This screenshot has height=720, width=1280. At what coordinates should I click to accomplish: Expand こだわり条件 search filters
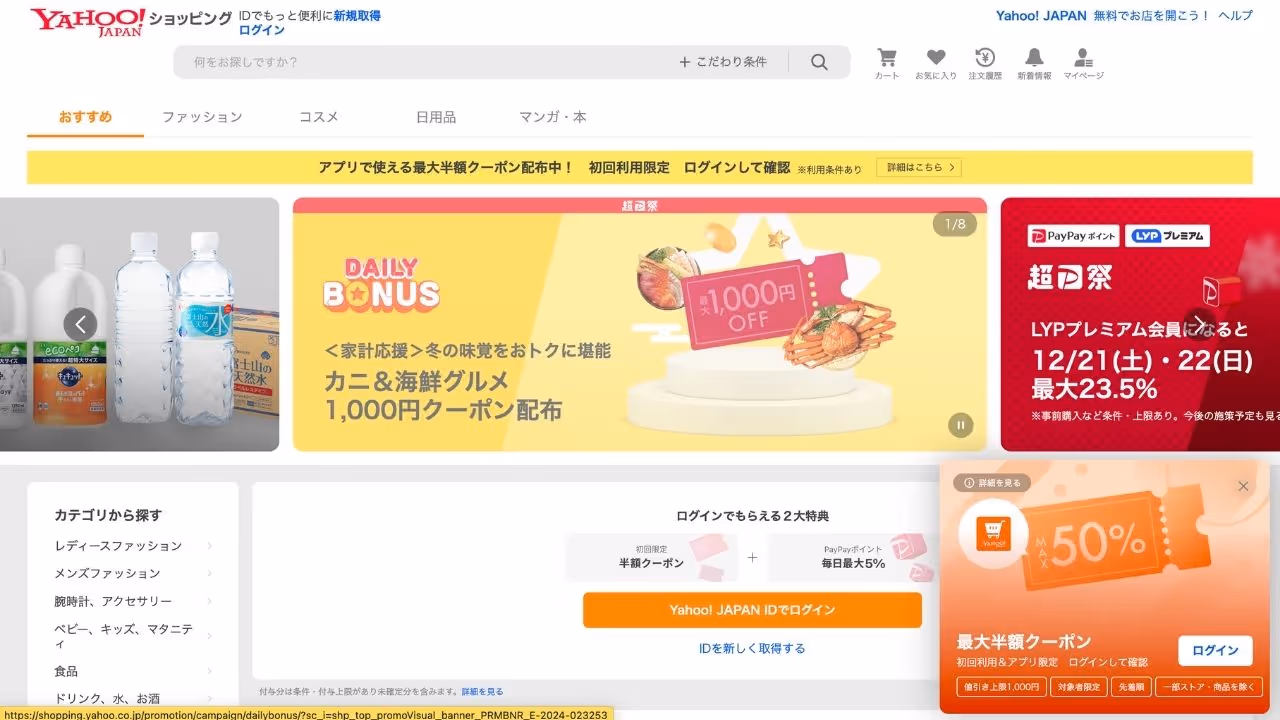click(x=723, y=62)
